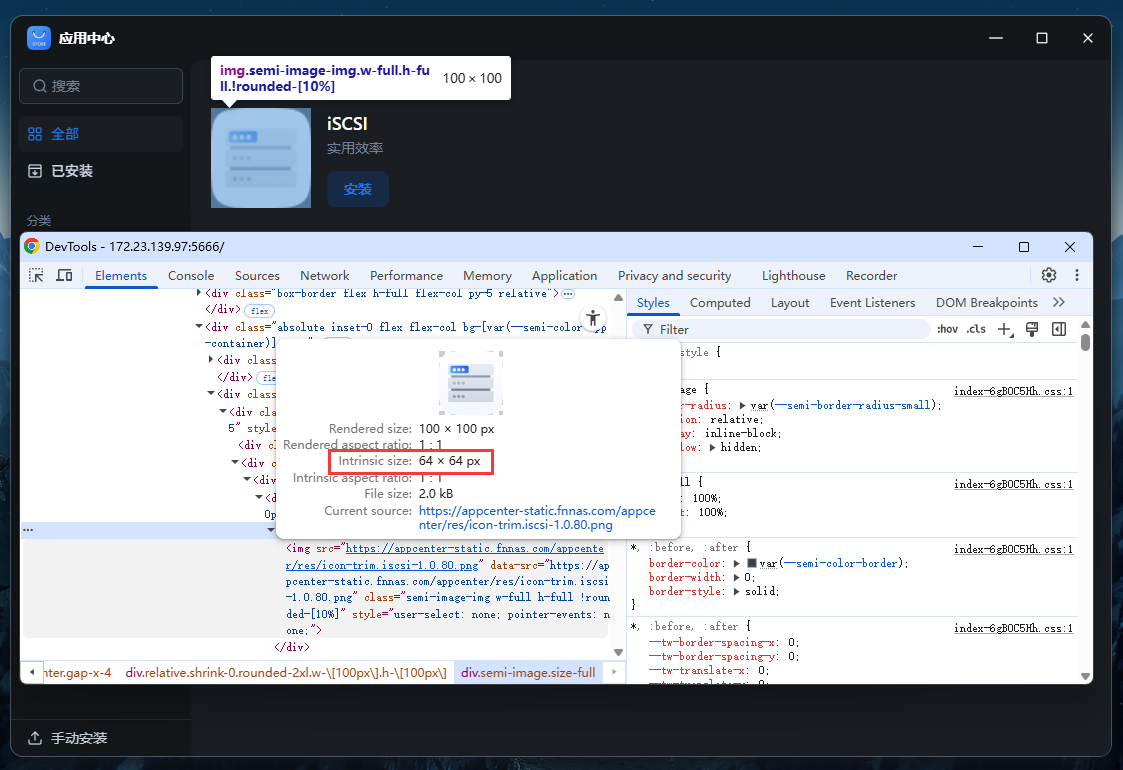Select div.semi-image.size-full breadcrumb
The height and width of the screenshot is (770, 1123).
(x=528, y=673)
